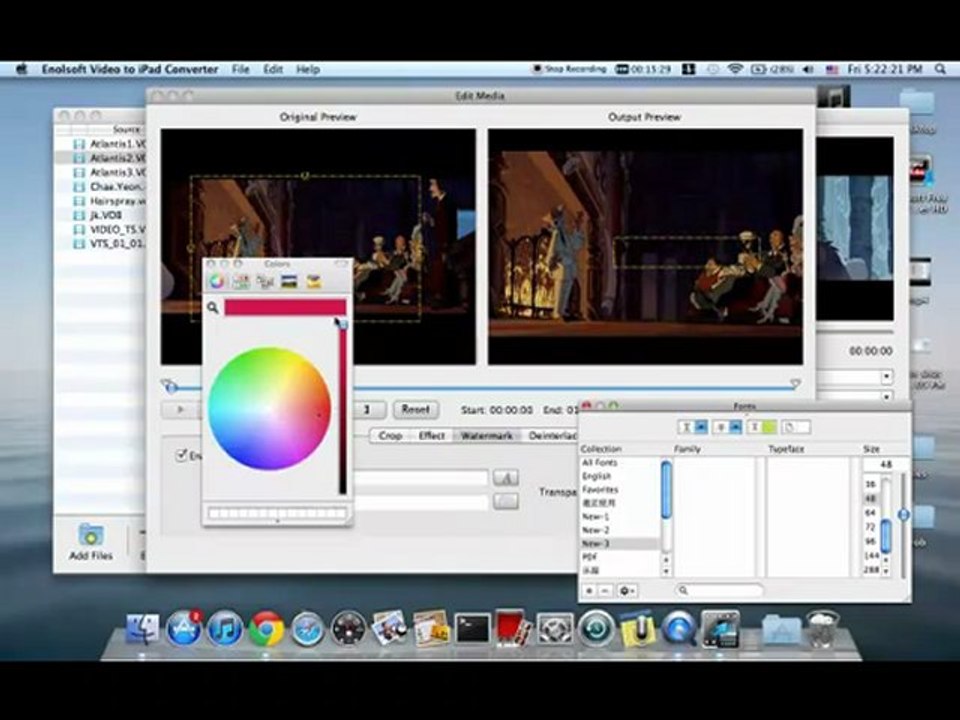
Task: Open the text strikethrough option in Fonts
Action: click(727, 427)
